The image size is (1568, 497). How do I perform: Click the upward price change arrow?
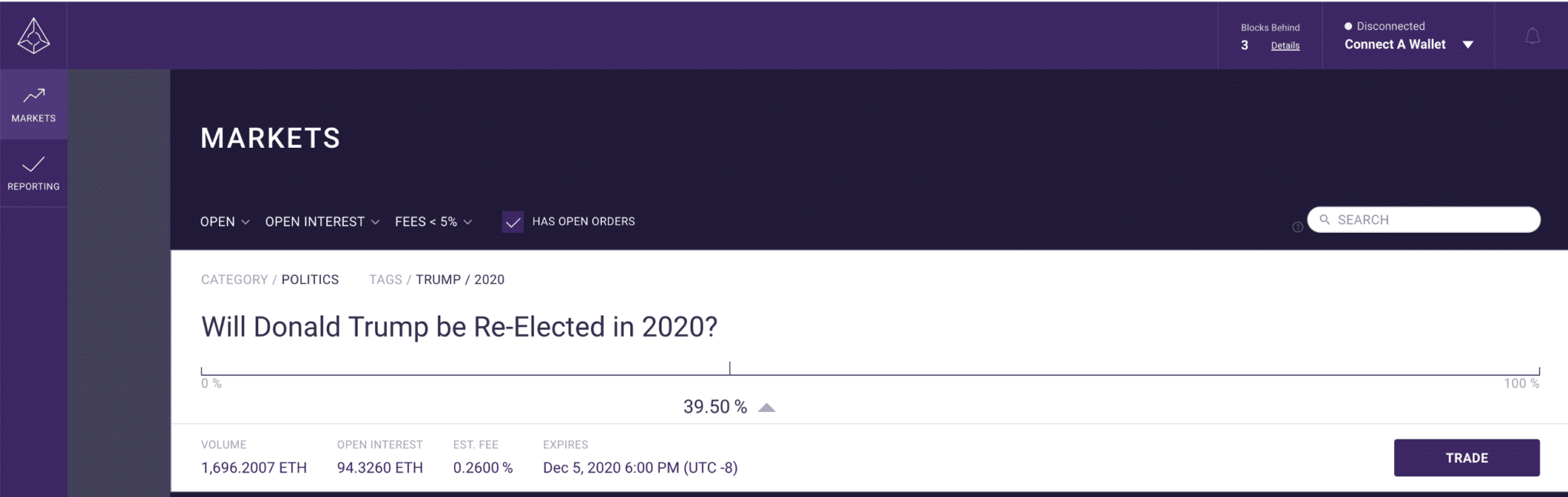tap(766, 407)
